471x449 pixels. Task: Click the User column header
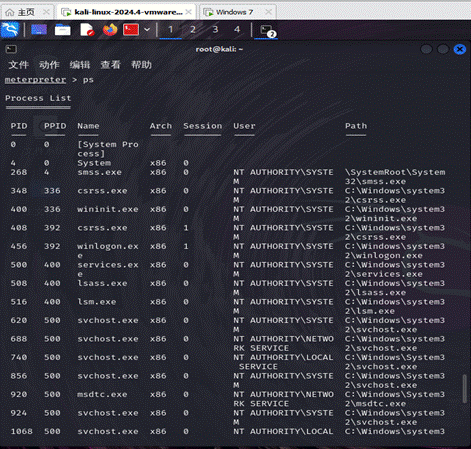244,126
